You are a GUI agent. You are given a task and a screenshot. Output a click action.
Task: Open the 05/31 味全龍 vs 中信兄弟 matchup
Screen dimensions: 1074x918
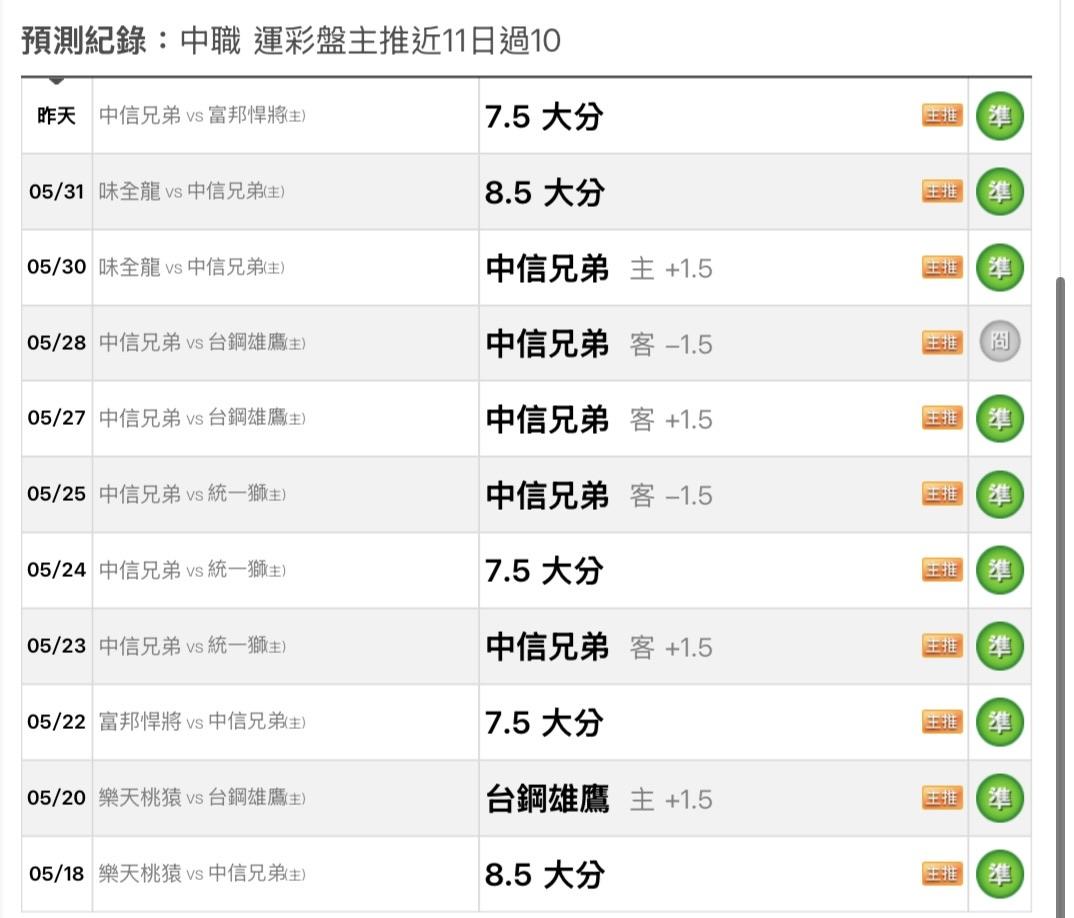click(192, 191)
